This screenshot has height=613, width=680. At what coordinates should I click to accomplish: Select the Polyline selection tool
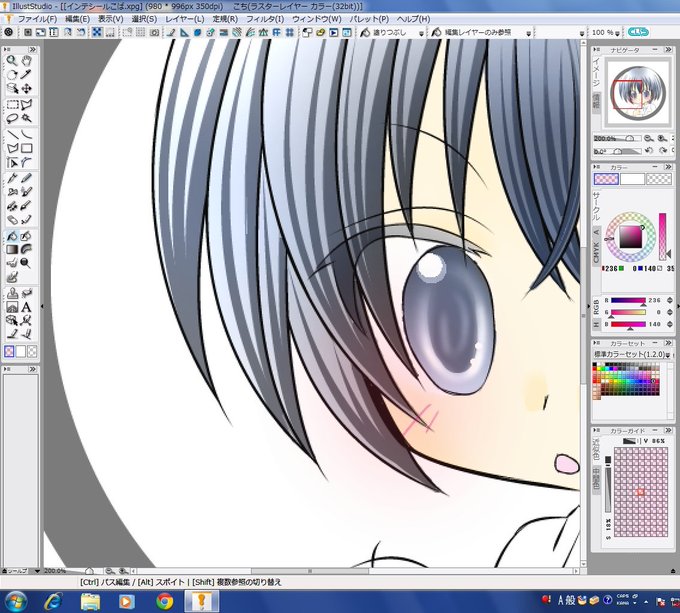pyautogui.click(x=26, y=104)
